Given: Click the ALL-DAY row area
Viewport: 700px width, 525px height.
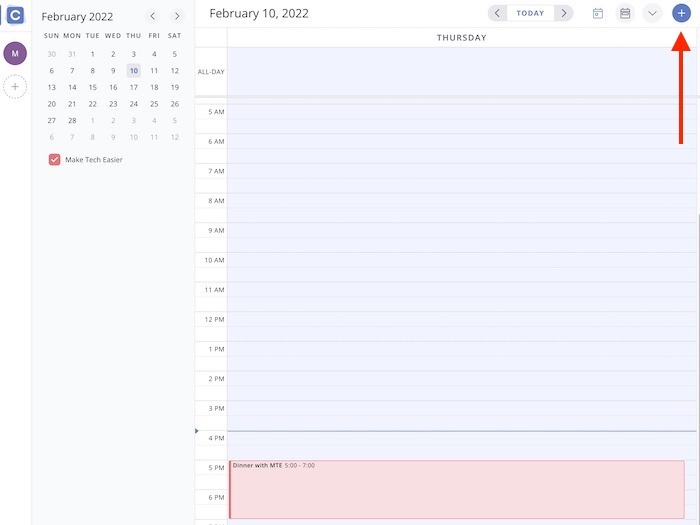Looking at the screenshot, I should click(462, 71).
